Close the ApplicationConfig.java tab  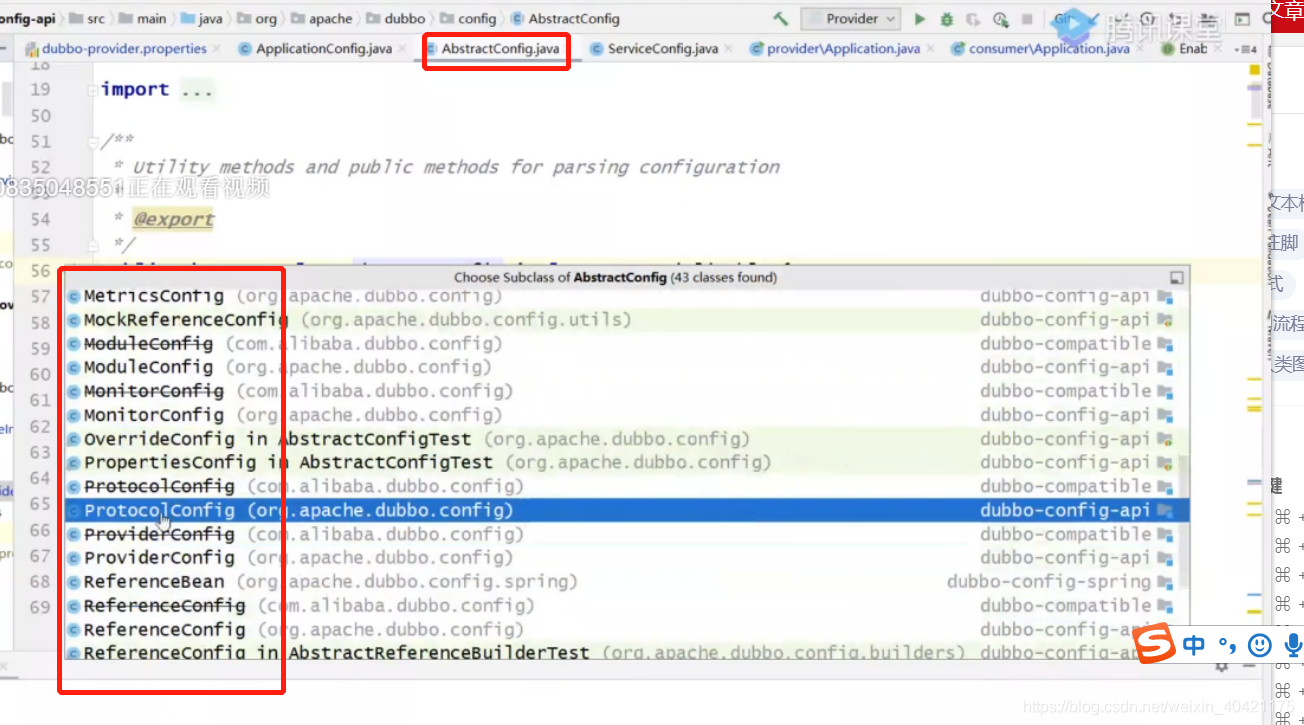pos(402,48)
